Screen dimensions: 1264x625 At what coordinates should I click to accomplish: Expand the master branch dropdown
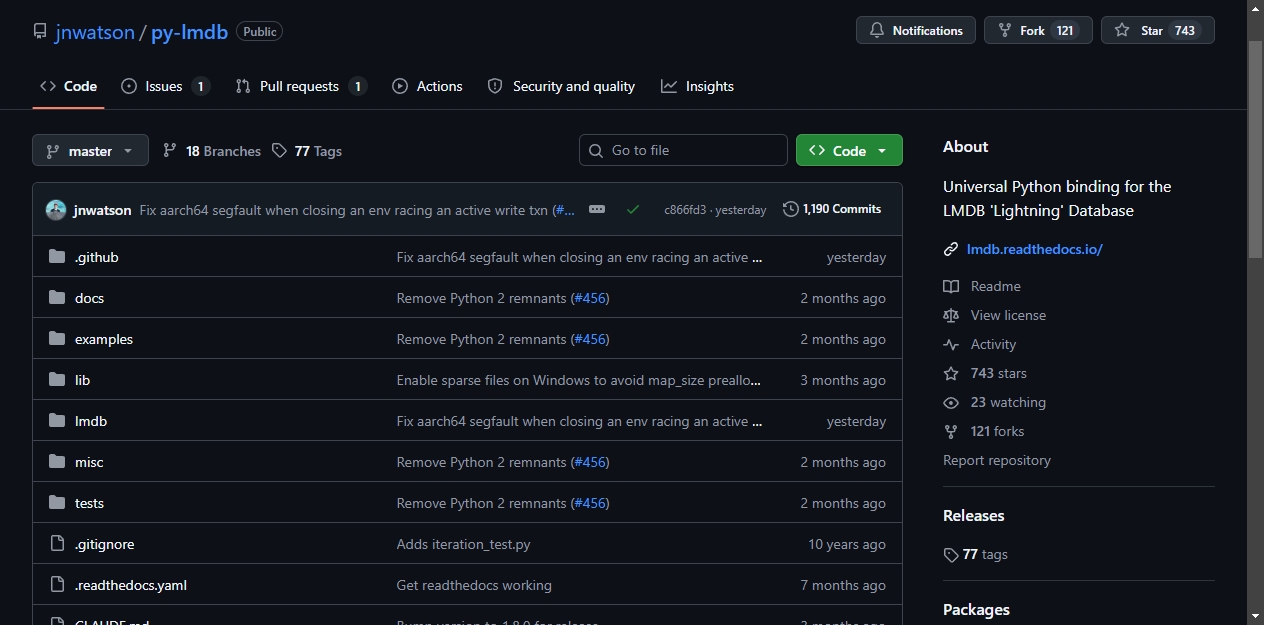tap(90, 151)
